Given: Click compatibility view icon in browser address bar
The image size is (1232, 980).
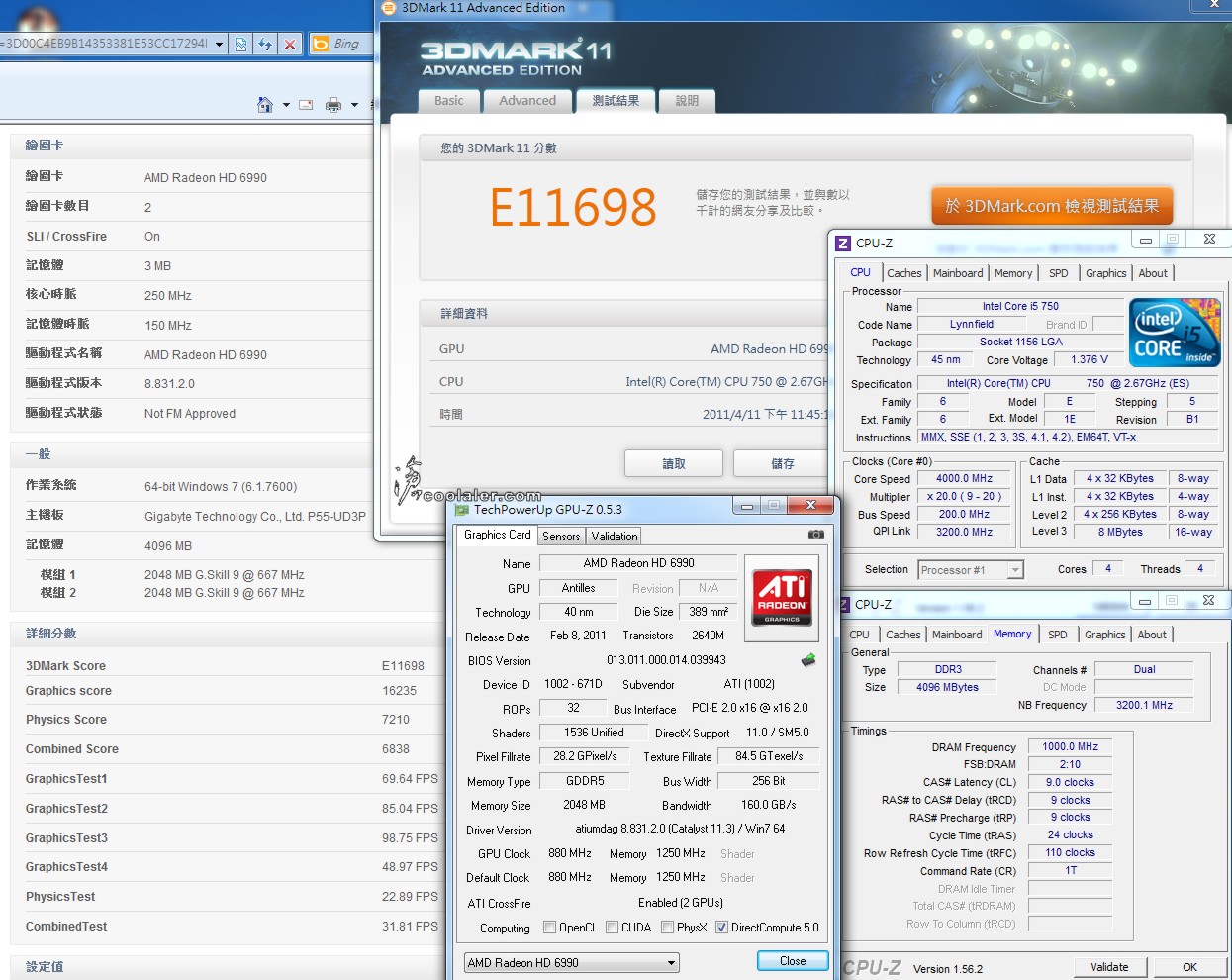Looking at the screenshot, I should [x=240, y=44].
